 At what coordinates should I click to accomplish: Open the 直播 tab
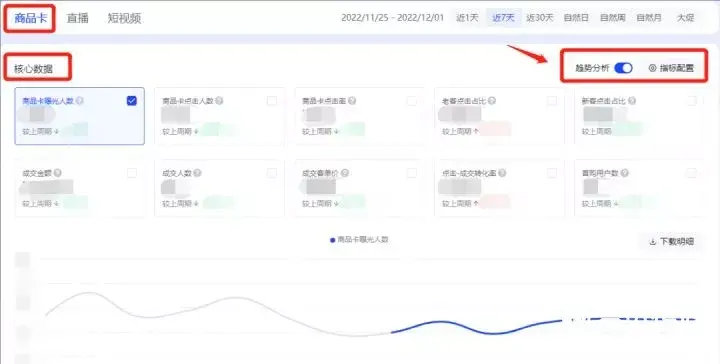[x=78, y=18]
